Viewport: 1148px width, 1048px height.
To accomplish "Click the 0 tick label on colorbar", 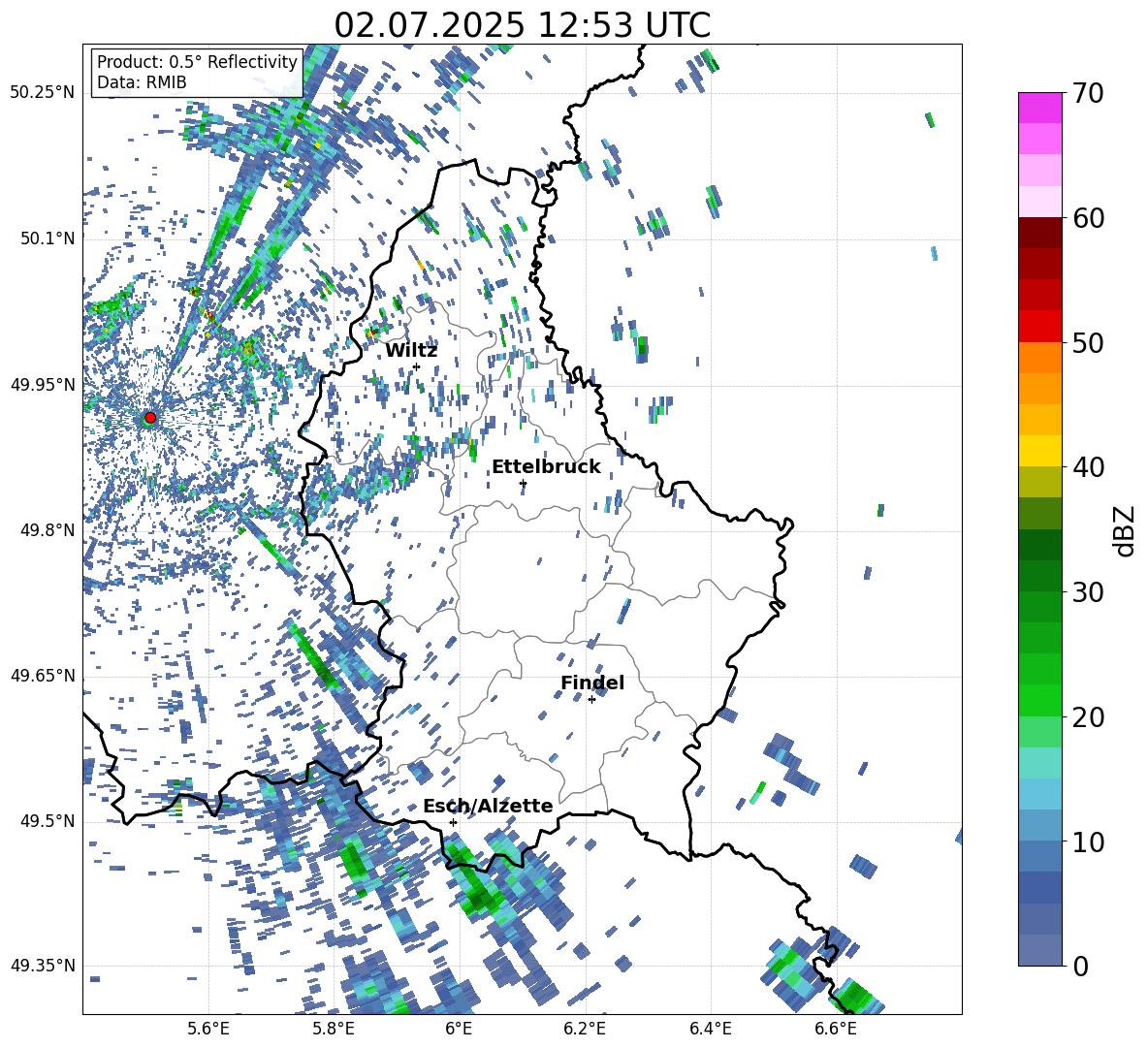I will pos(1079,966).
